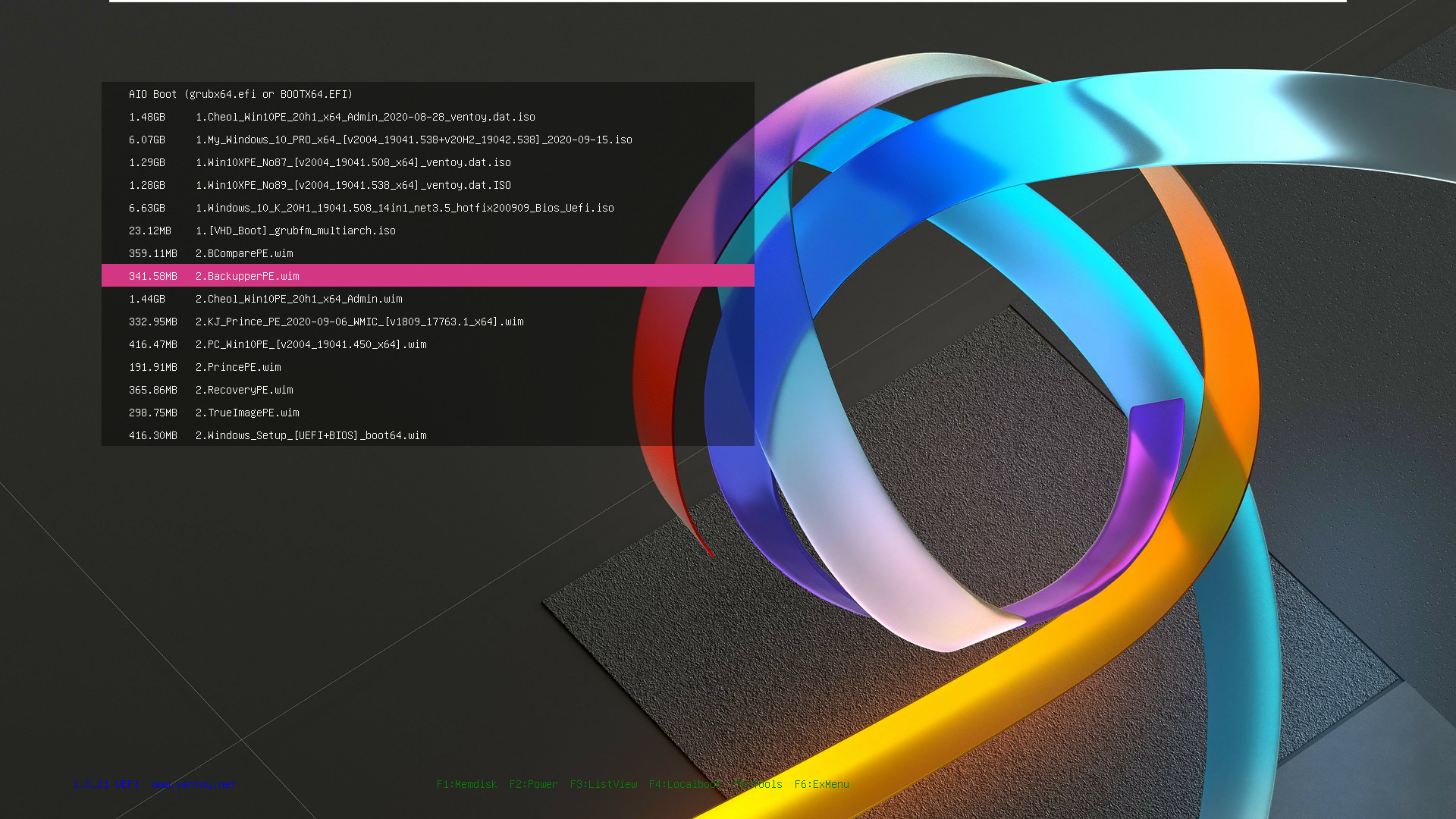Select 2.PC_Win10PE v2004_19041.450 wim entry

428,344
